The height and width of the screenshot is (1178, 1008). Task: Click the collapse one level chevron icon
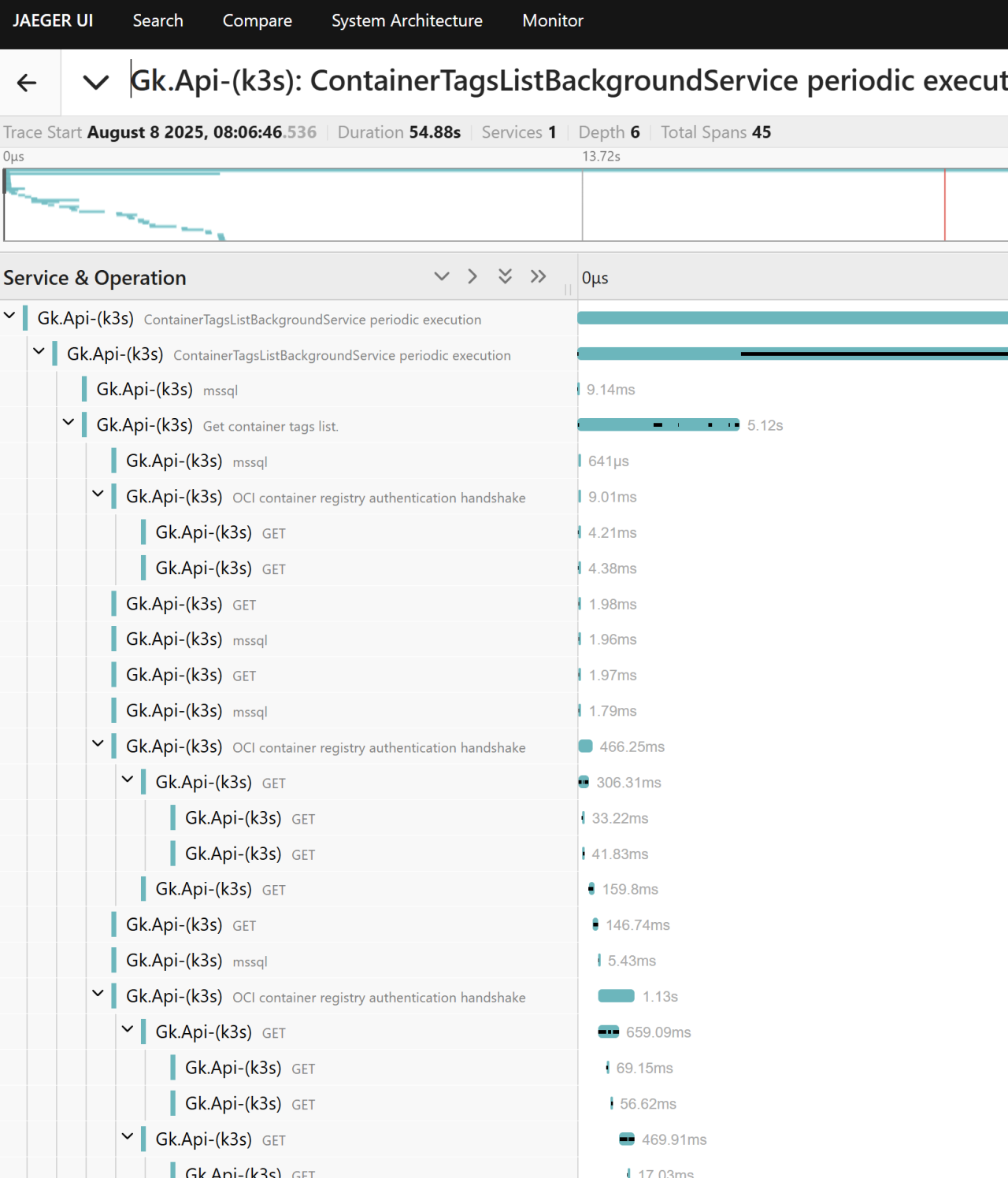[x=442, y=276]
